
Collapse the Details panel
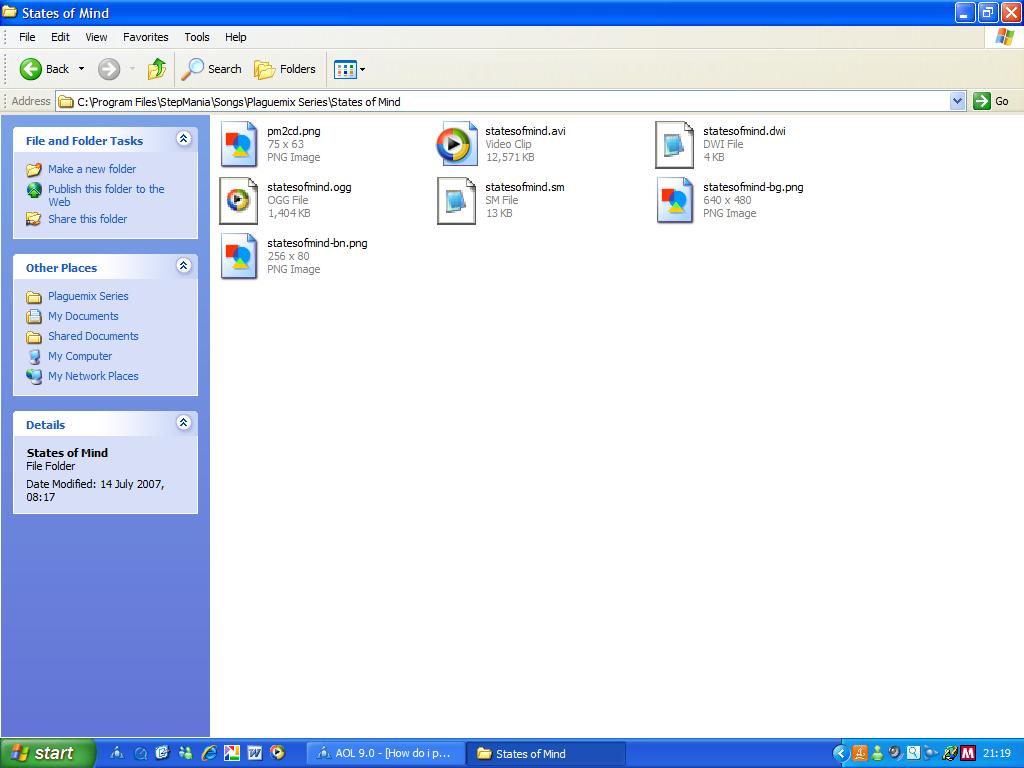[x=184, y=423]
